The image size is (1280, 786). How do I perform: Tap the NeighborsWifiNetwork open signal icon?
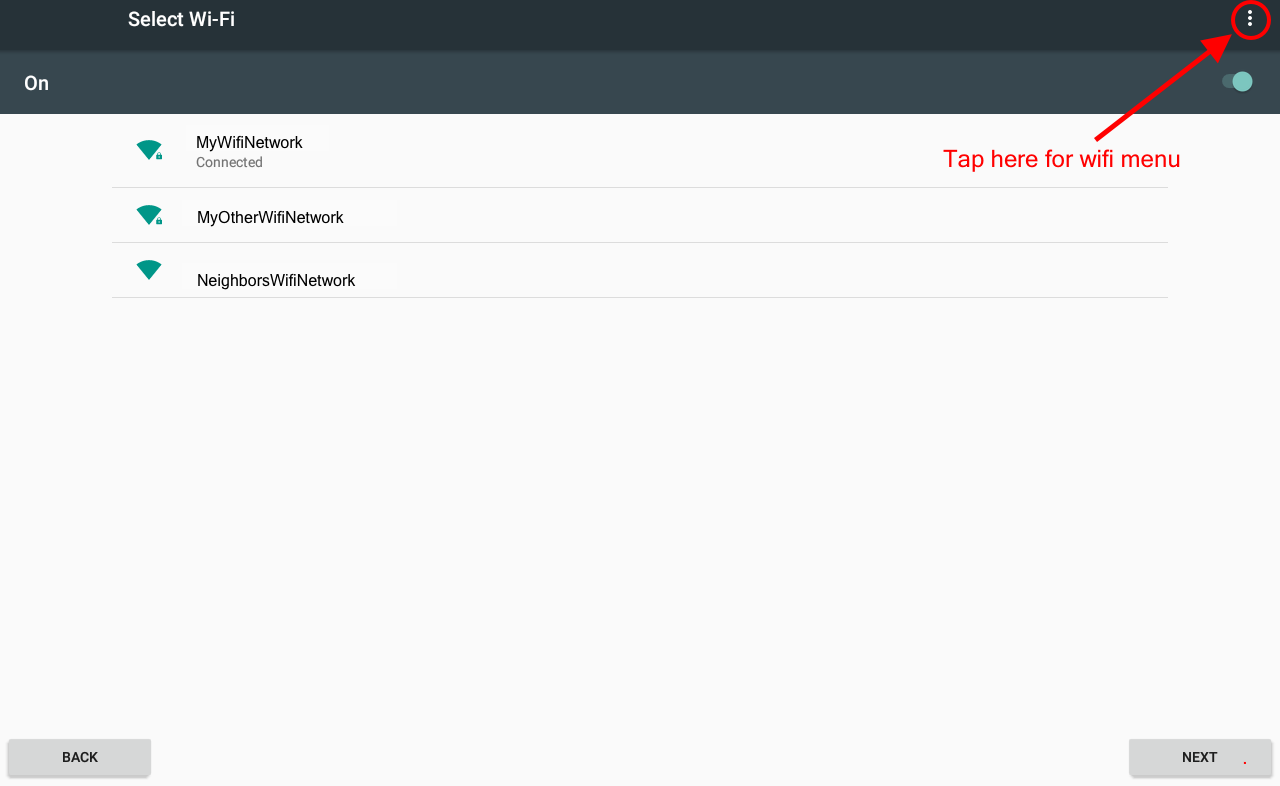point(149,270)
